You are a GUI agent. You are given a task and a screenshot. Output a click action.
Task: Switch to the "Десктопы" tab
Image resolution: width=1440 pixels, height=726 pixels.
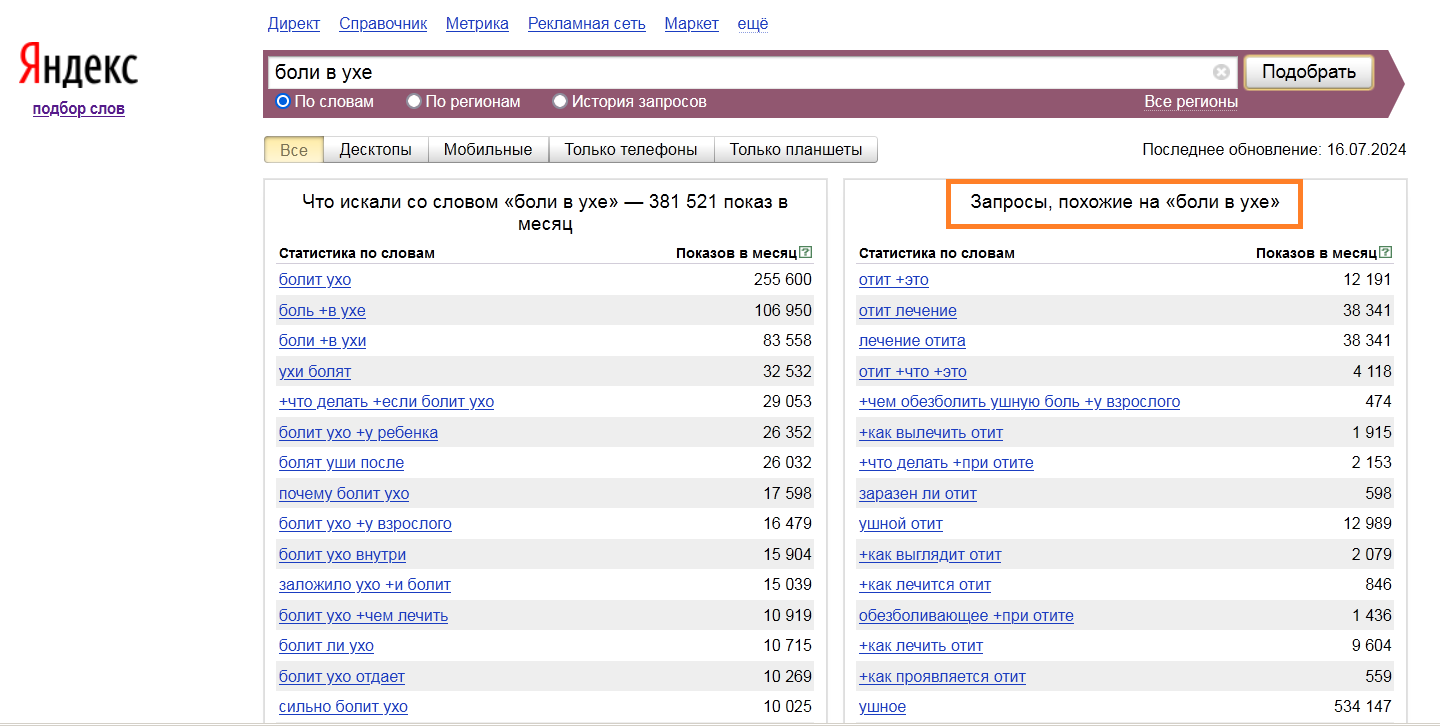click(x=375, y=150)
